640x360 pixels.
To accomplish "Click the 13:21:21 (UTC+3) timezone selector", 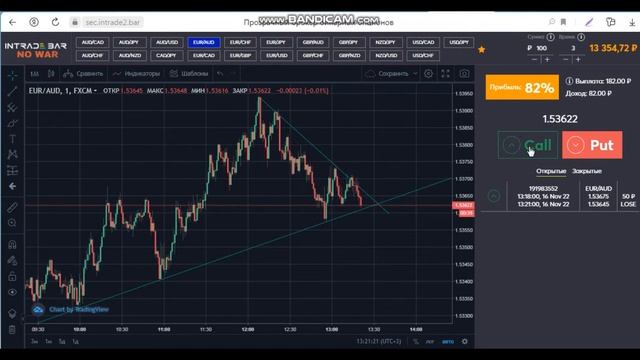I will [x=379, y=341].
